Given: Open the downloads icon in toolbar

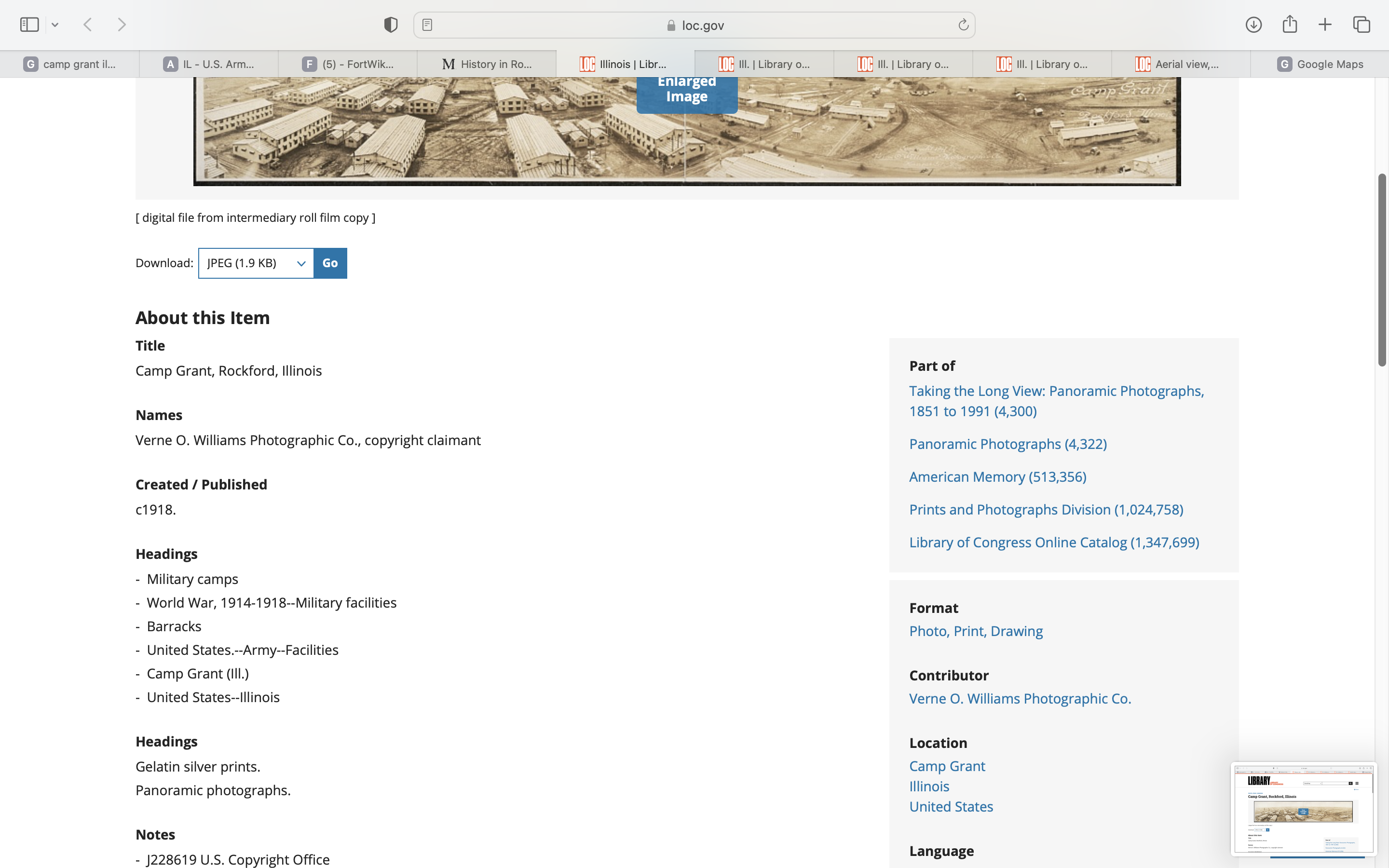Looking at the screenshot, I should click(1253, 25).
